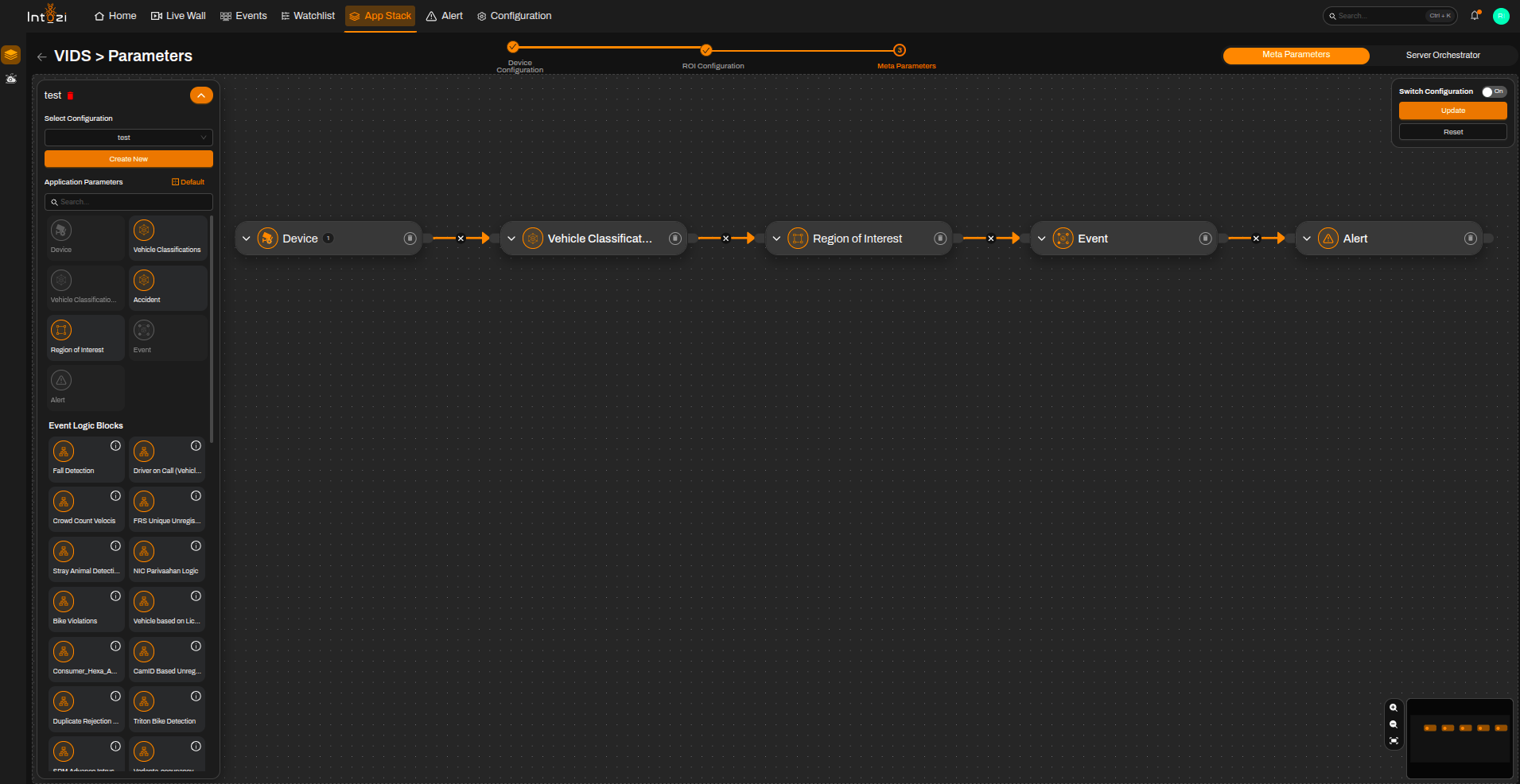This screenshot has height=784, width=1520.
Task: Switch to the Server Orchestrator tab
Action: (1443, 55)
